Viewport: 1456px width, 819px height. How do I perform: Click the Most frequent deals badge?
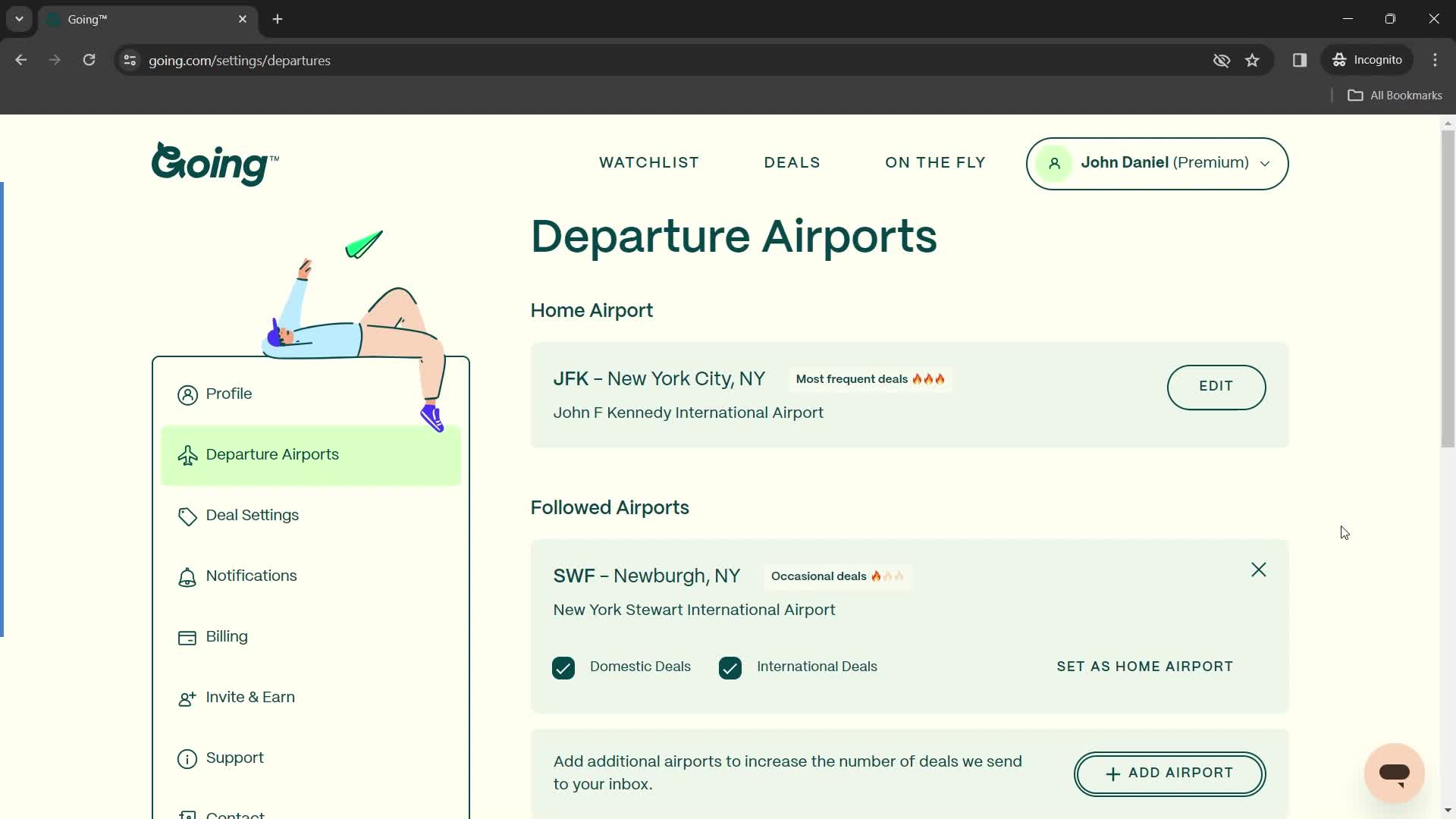pyautogui.click(x=871, y=379)
